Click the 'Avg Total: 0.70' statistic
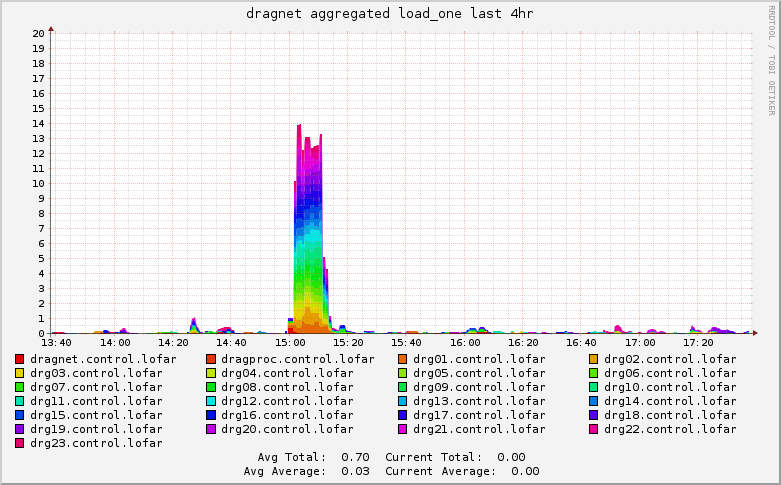The width and height of the screenshot is (781, 485). click(x=313, y=457)
